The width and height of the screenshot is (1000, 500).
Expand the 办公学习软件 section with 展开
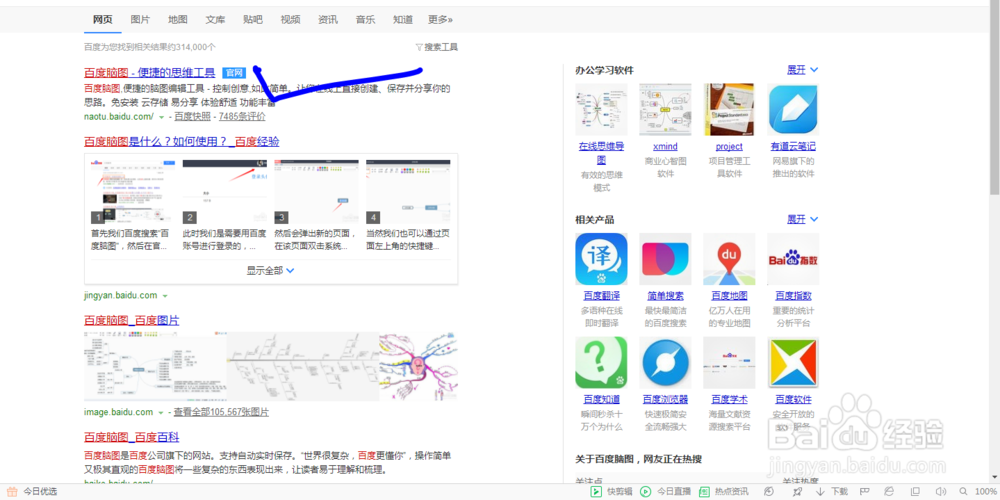802,70
